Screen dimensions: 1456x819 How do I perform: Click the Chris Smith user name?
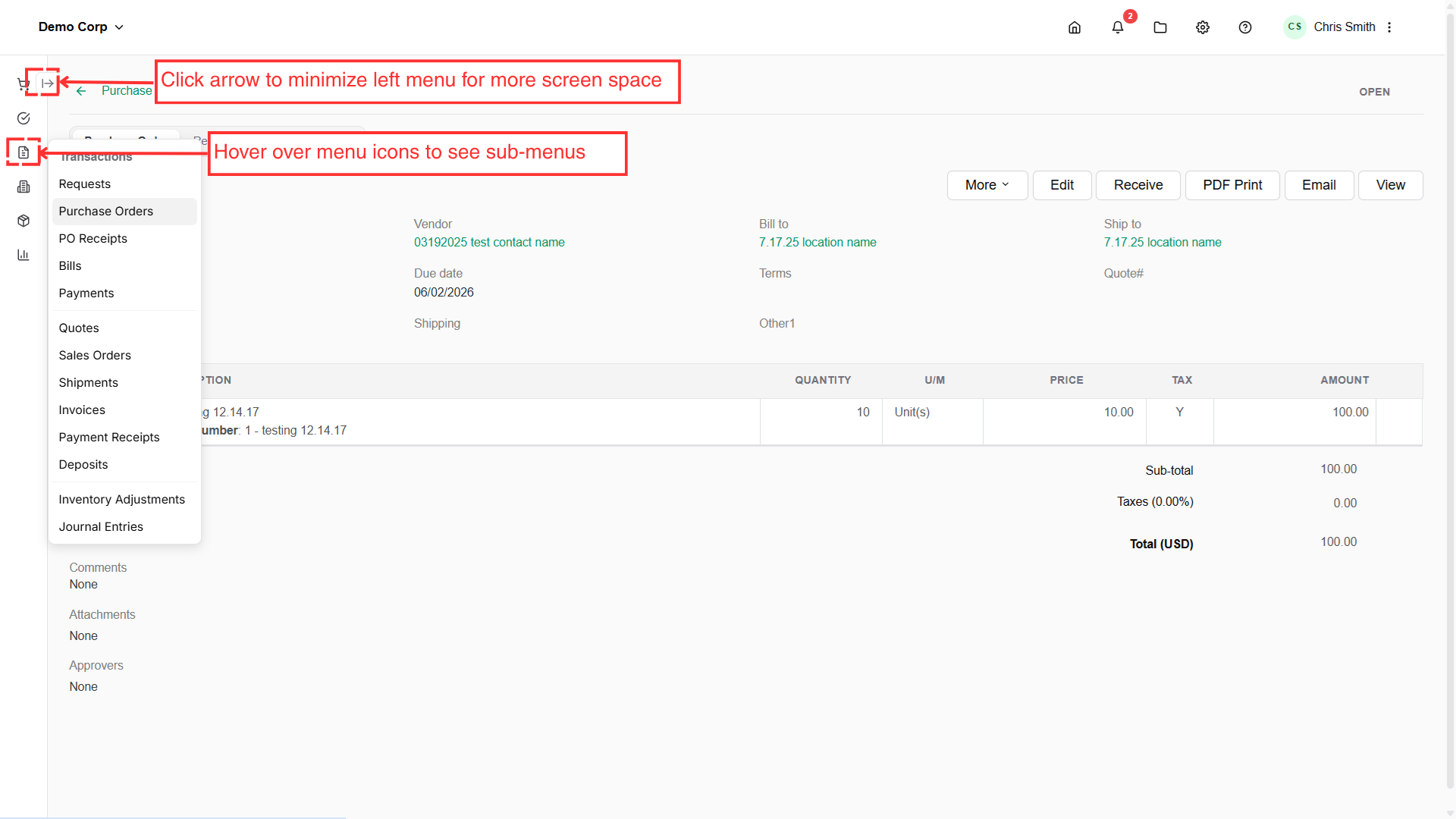coord(1345,27)
